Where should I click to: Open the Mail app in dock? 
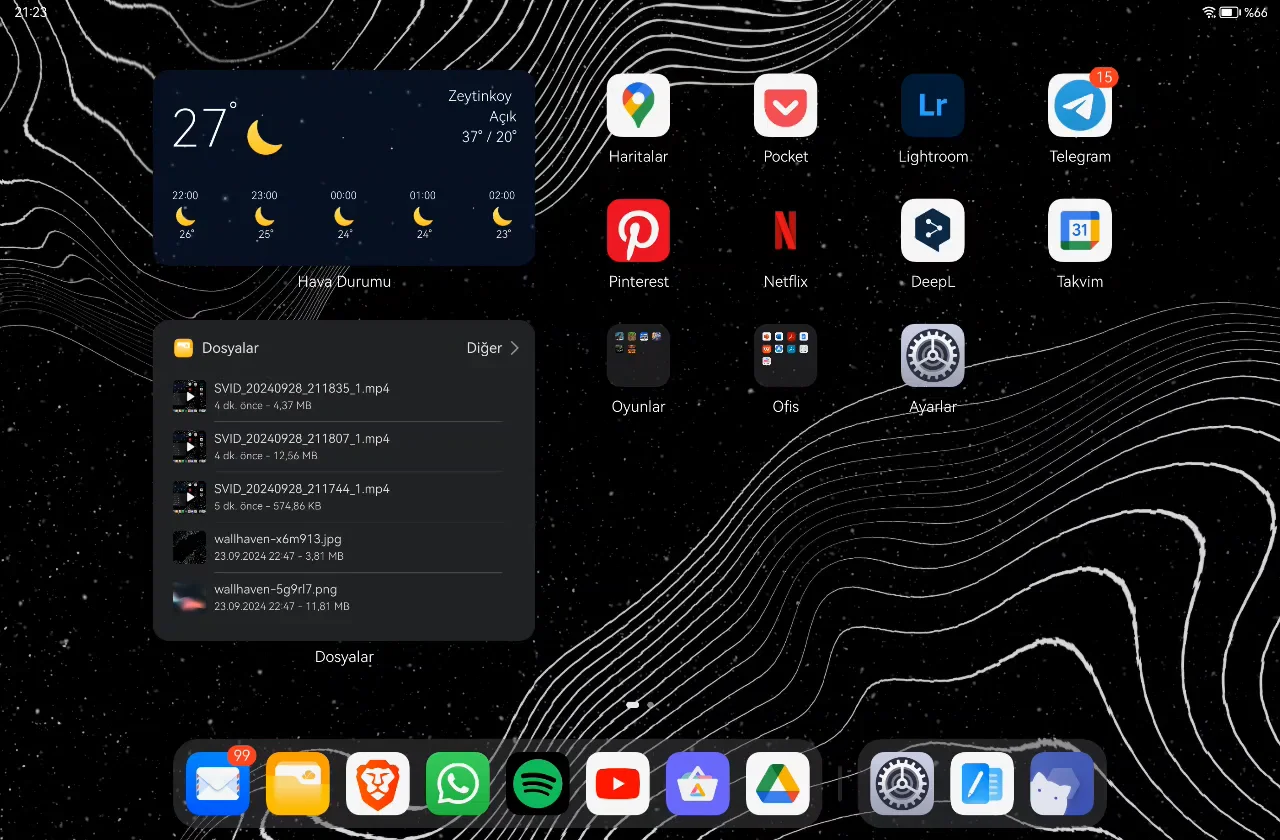(x=218, y=784)
